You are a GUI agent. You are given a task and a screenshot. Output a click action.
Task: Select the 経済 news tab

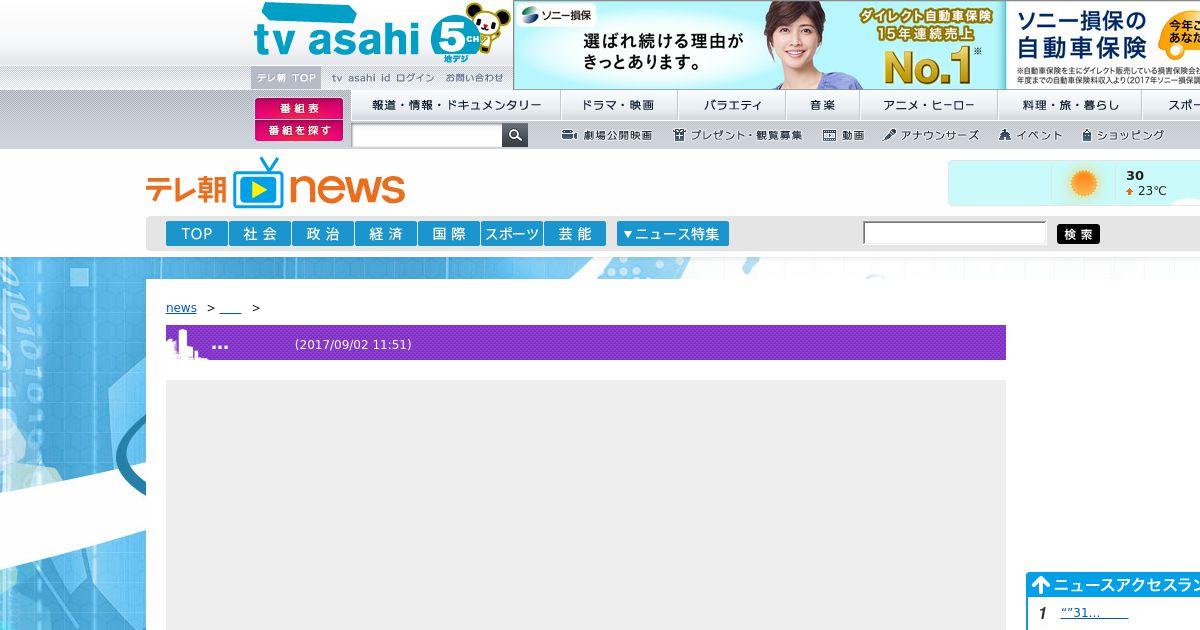coord(386,234)
